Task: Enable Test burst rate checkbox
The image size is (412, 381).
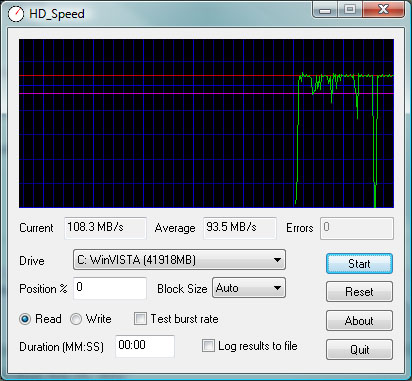Action: click(x=140, y=319)
